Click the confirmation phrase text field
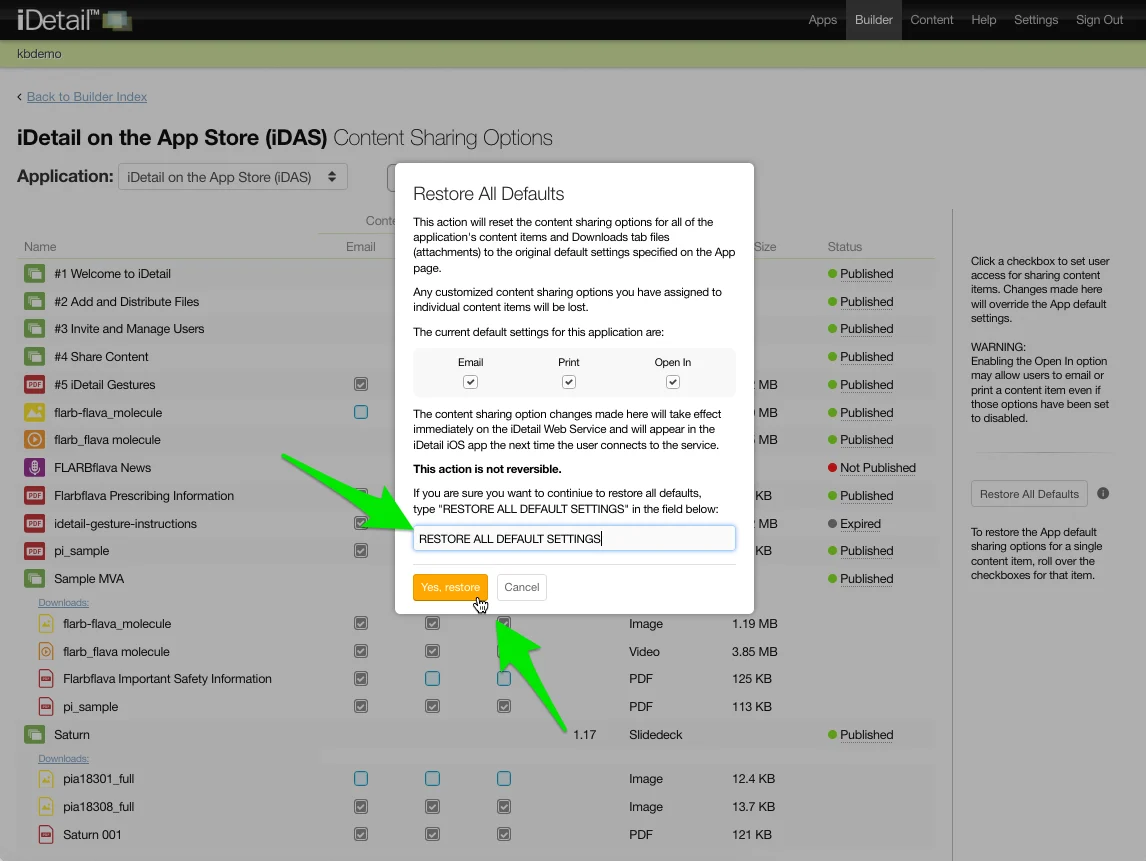 [x=574, y=539]
